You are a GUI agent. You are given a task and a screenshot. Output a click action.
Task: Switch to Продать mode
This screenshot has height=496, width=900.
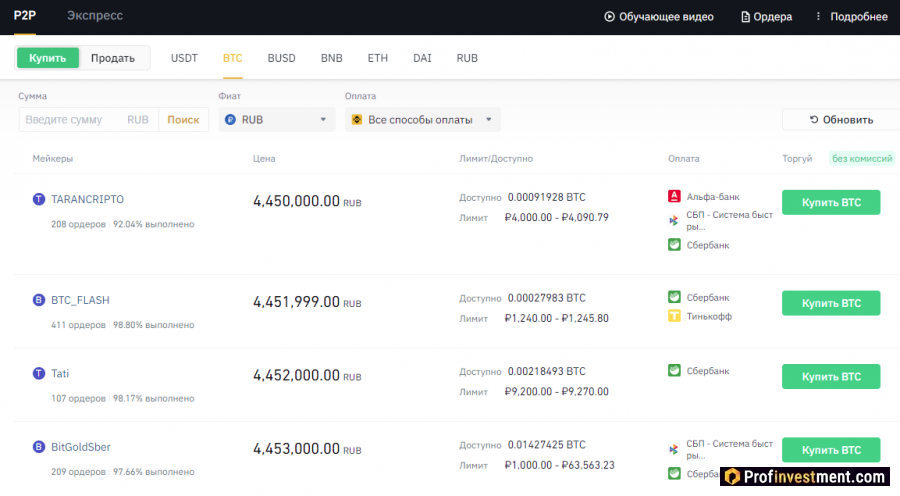tap(113, 58)
